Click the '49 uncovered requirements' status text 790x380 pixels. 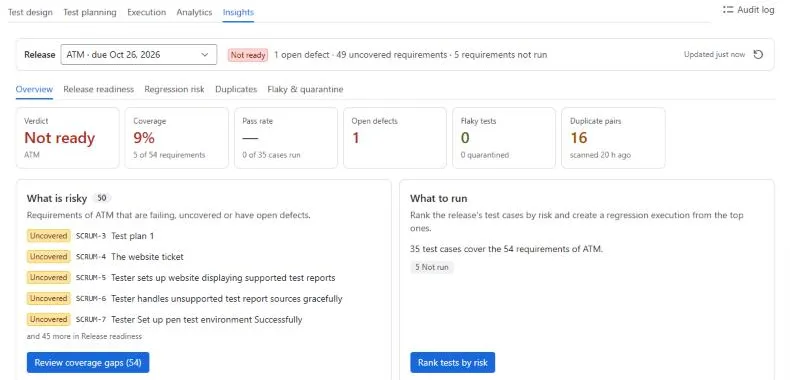pos(391,55)
